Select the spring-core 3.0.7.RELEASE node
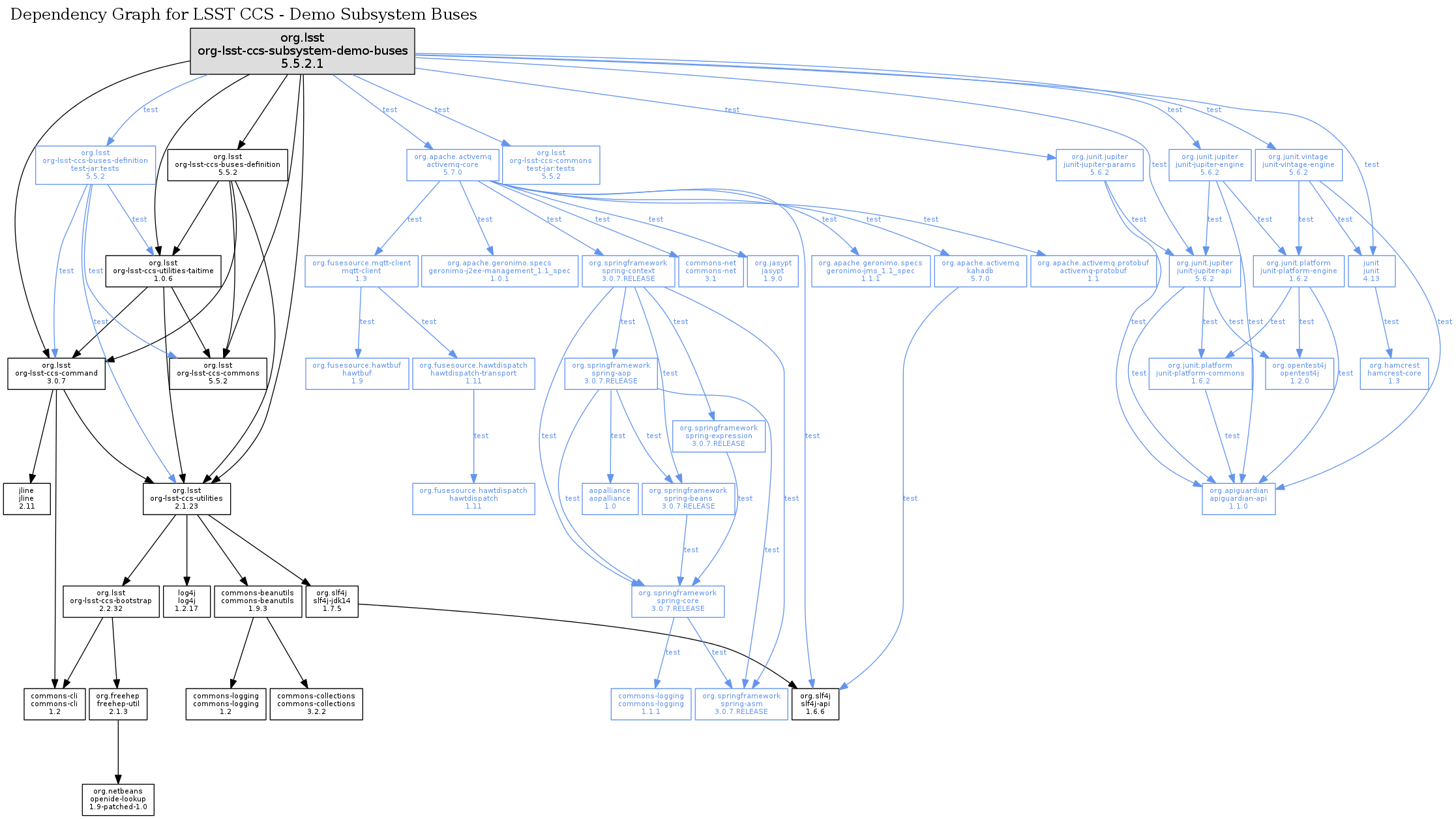Image resolution: width=1456 pixels, height=819 pixels. point(677,601)
